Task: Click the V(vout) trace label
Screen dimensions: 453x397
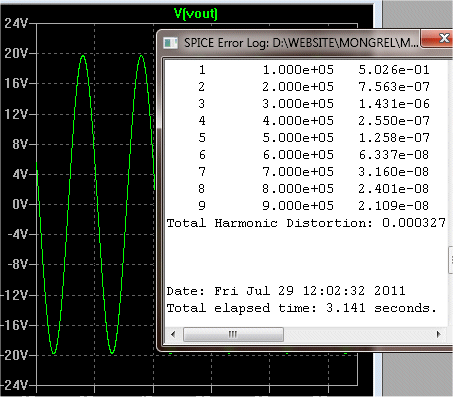Action: pos(196,14)
